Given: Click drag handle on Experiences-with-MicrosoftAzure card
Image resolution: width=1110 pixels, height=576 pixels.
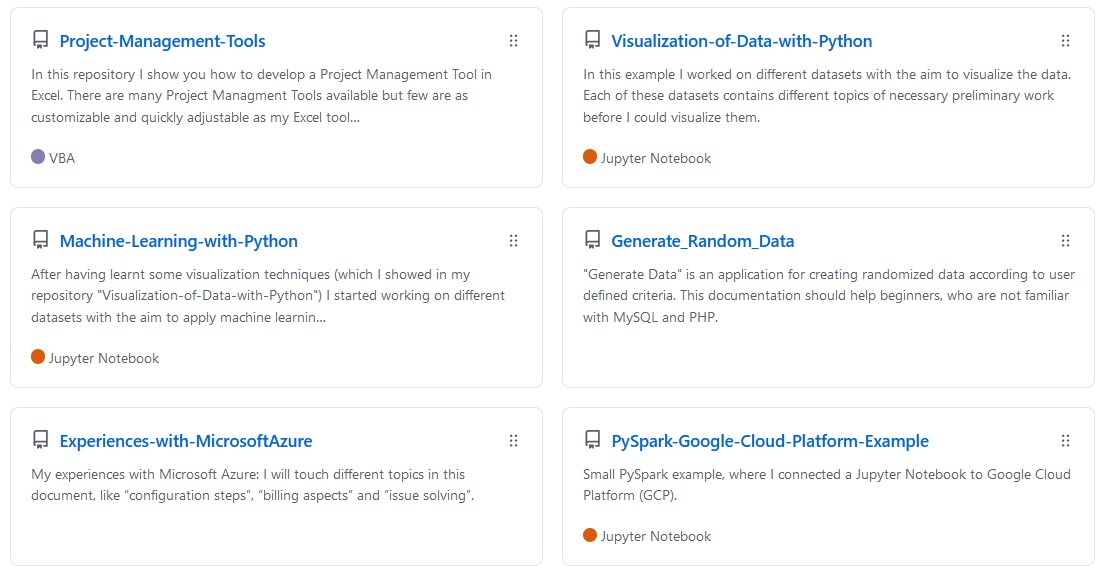Looking at the screenshot, I should pyautogui.click(x=513, y=441).
